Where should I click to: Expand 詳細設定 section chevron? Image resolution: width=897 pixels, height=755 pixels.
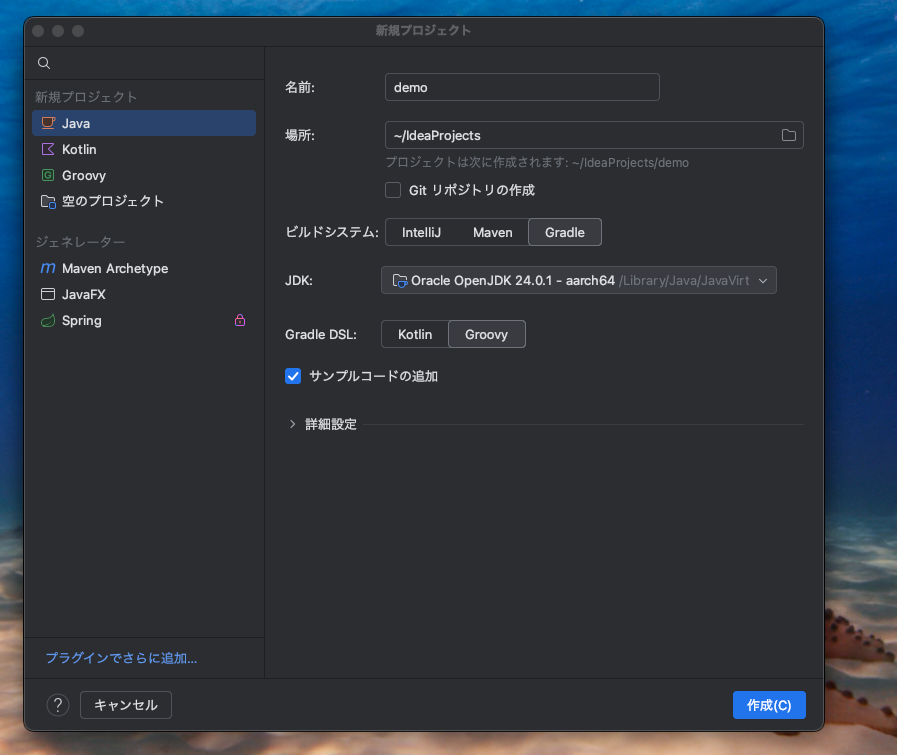(292, 424)
